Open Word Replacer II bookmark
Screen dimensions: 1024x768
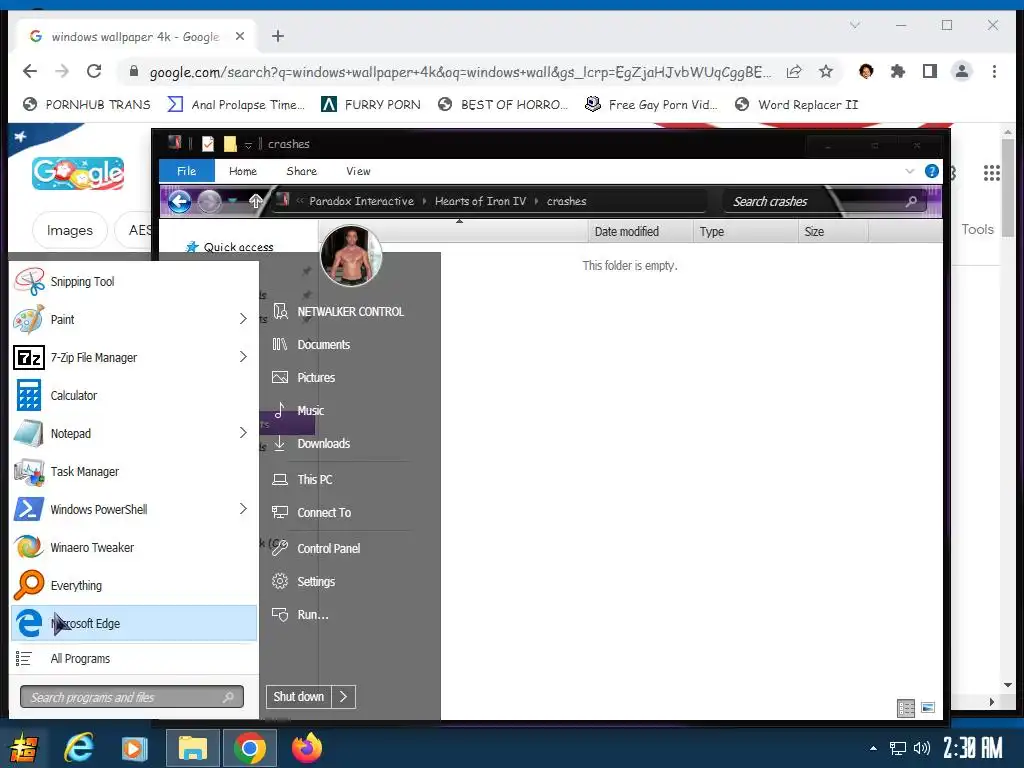tap(797, 104)
